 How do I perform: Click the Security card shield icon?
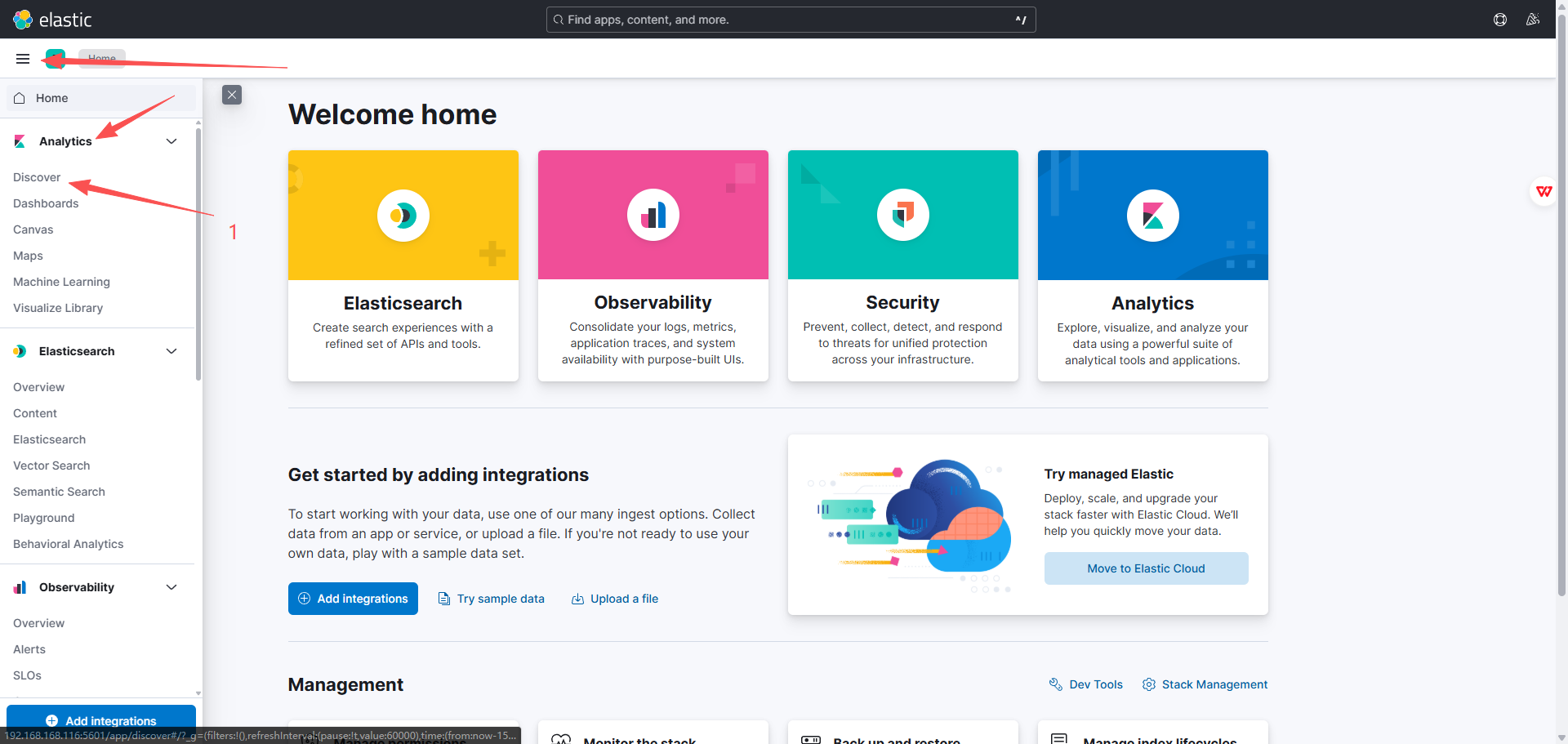(903, 215)
